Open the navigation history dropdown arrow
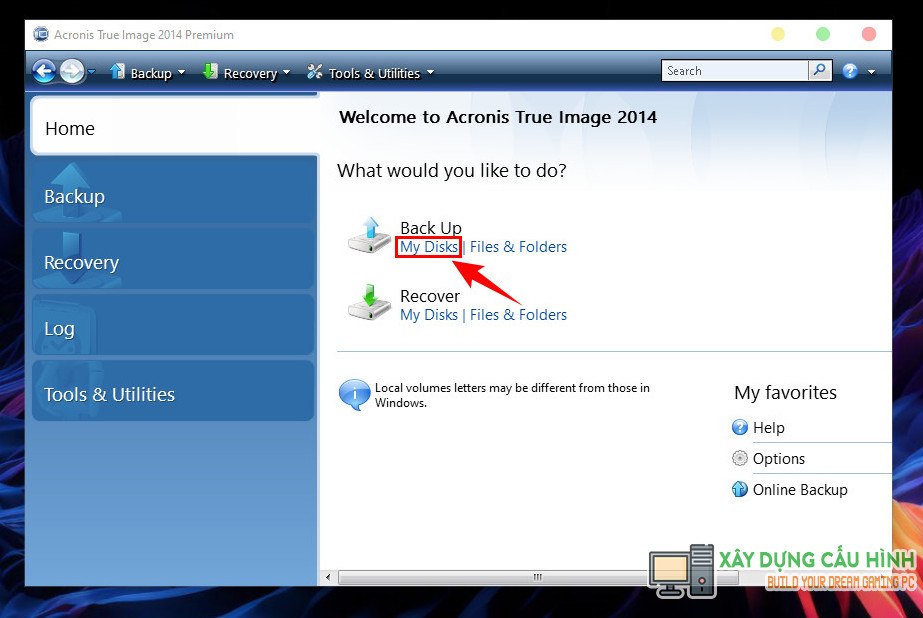 point(91,72)
